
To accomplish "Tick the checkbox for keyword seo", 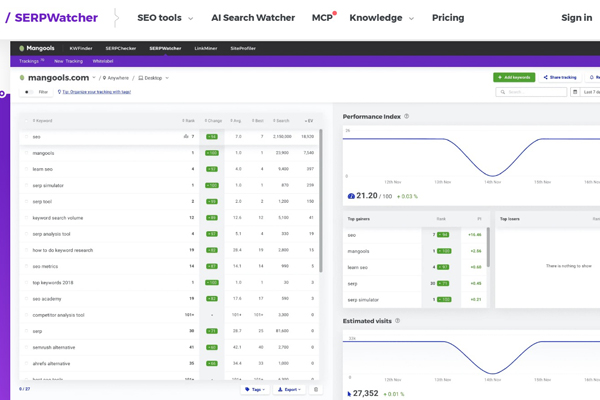I will [x=26, y=137].
